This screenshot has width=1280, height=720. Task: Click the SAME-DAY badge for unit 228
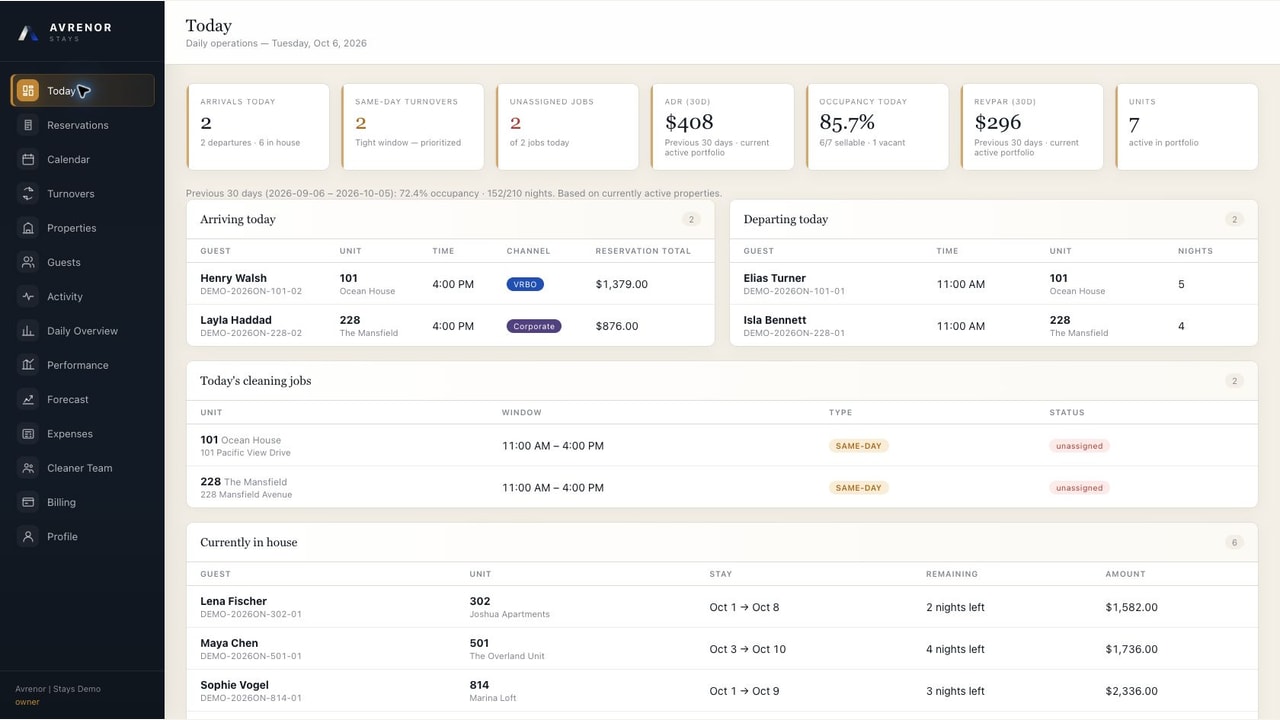coord(858,488)
